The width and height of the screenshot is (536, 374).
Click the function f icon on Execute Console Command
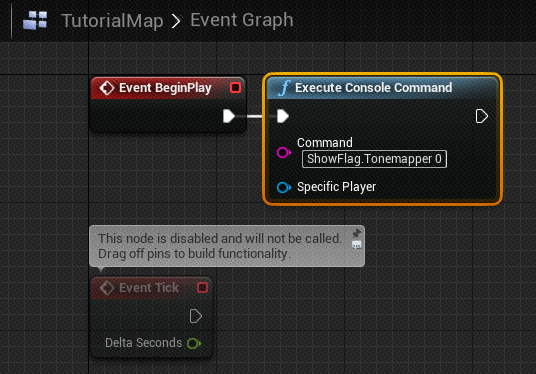(284, 88)
